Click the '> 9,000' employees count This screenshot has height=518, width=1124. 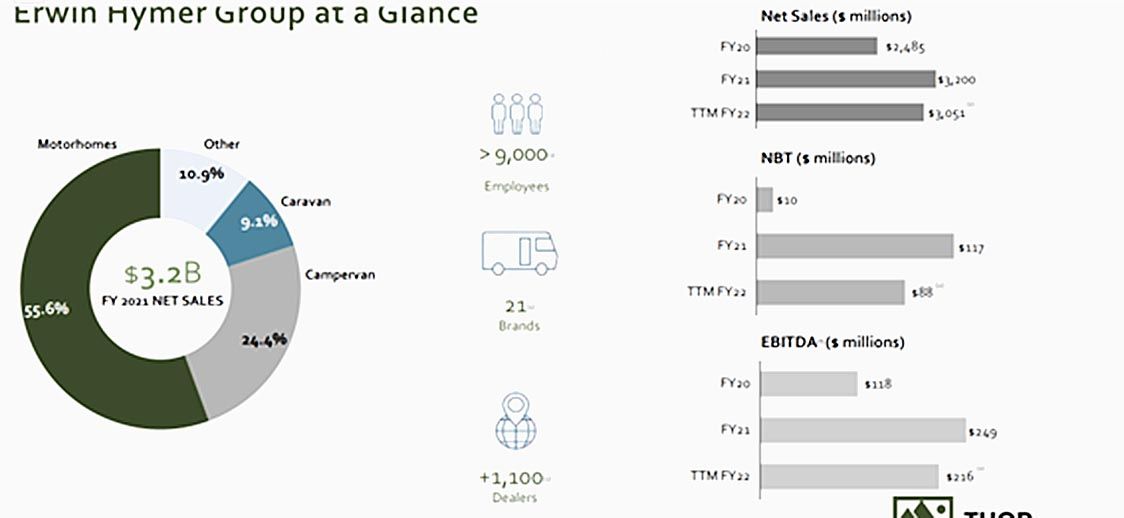(x=512, y=155)
